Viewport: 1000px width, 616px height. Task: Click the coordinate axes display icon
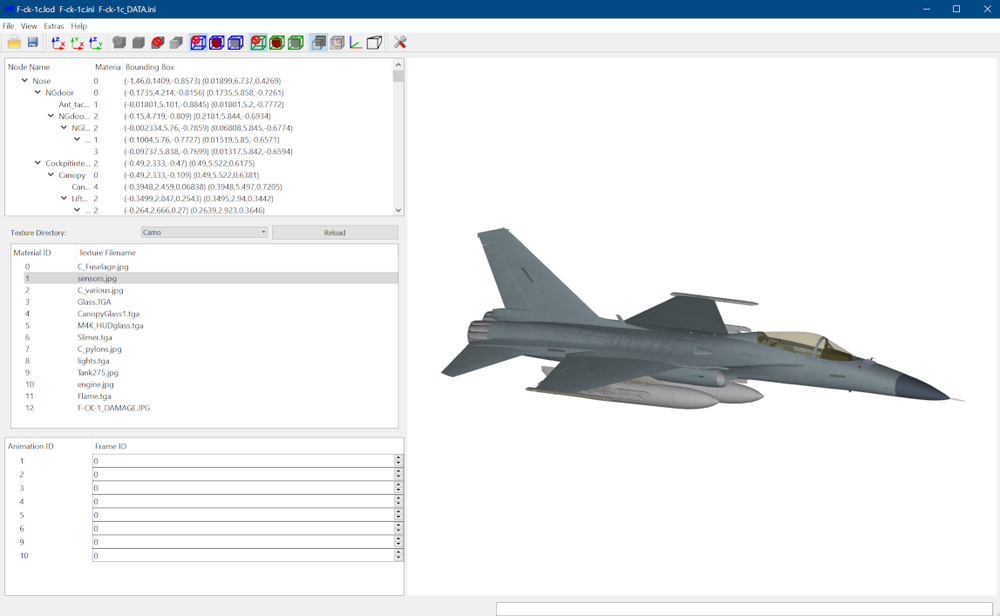coord(355,43)
